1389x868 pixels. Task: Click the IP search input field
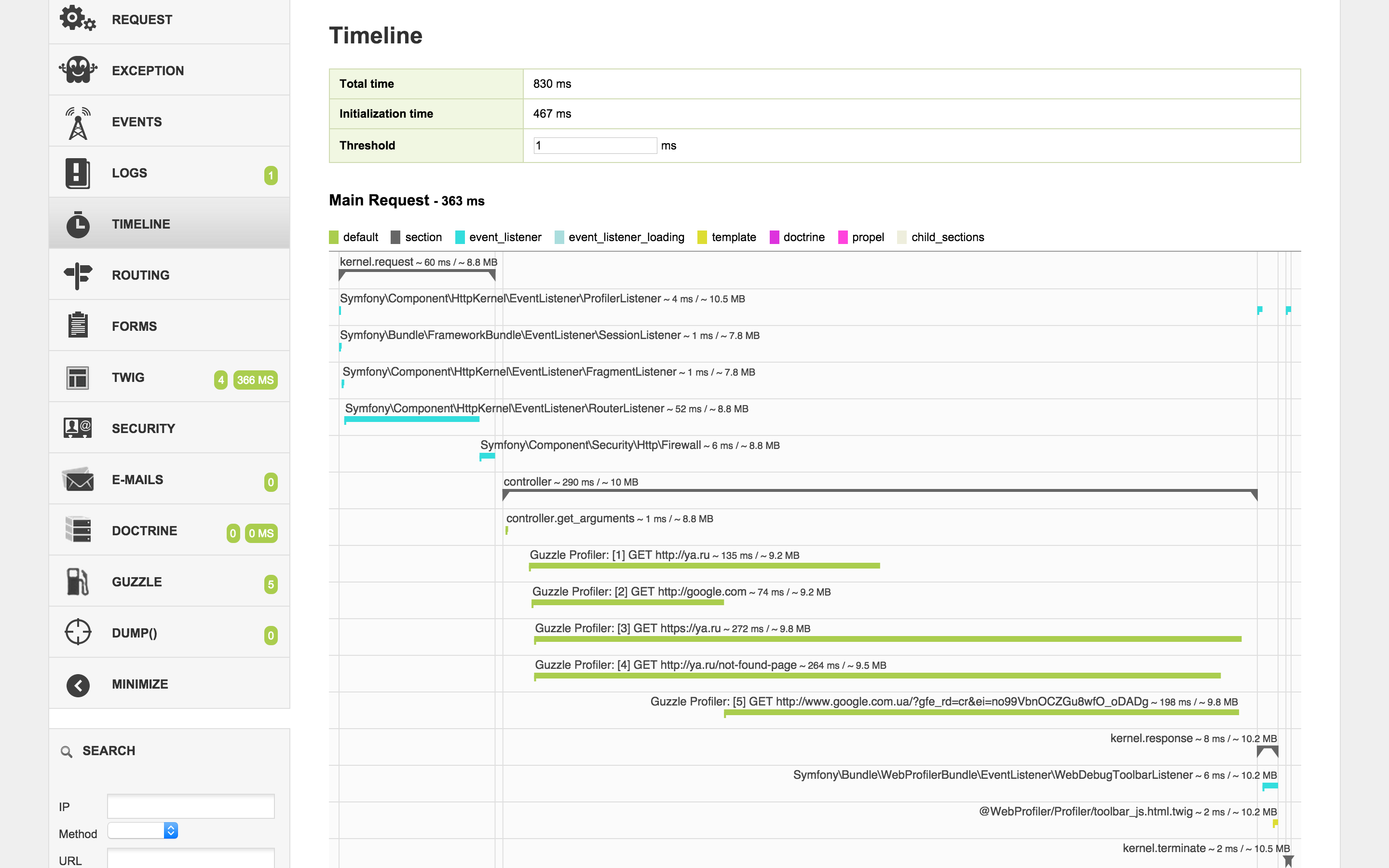(x=191, y=806)
